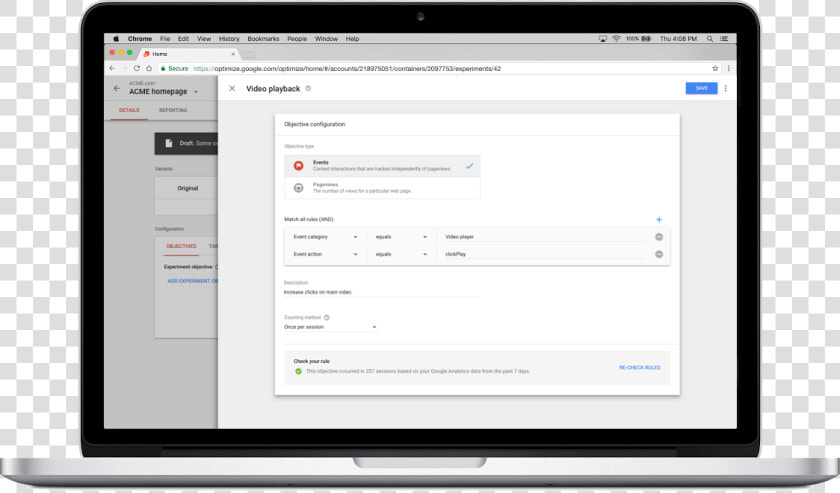Open Notification Center icon
The width and height of the screenshot is (840, 493).
724,39
